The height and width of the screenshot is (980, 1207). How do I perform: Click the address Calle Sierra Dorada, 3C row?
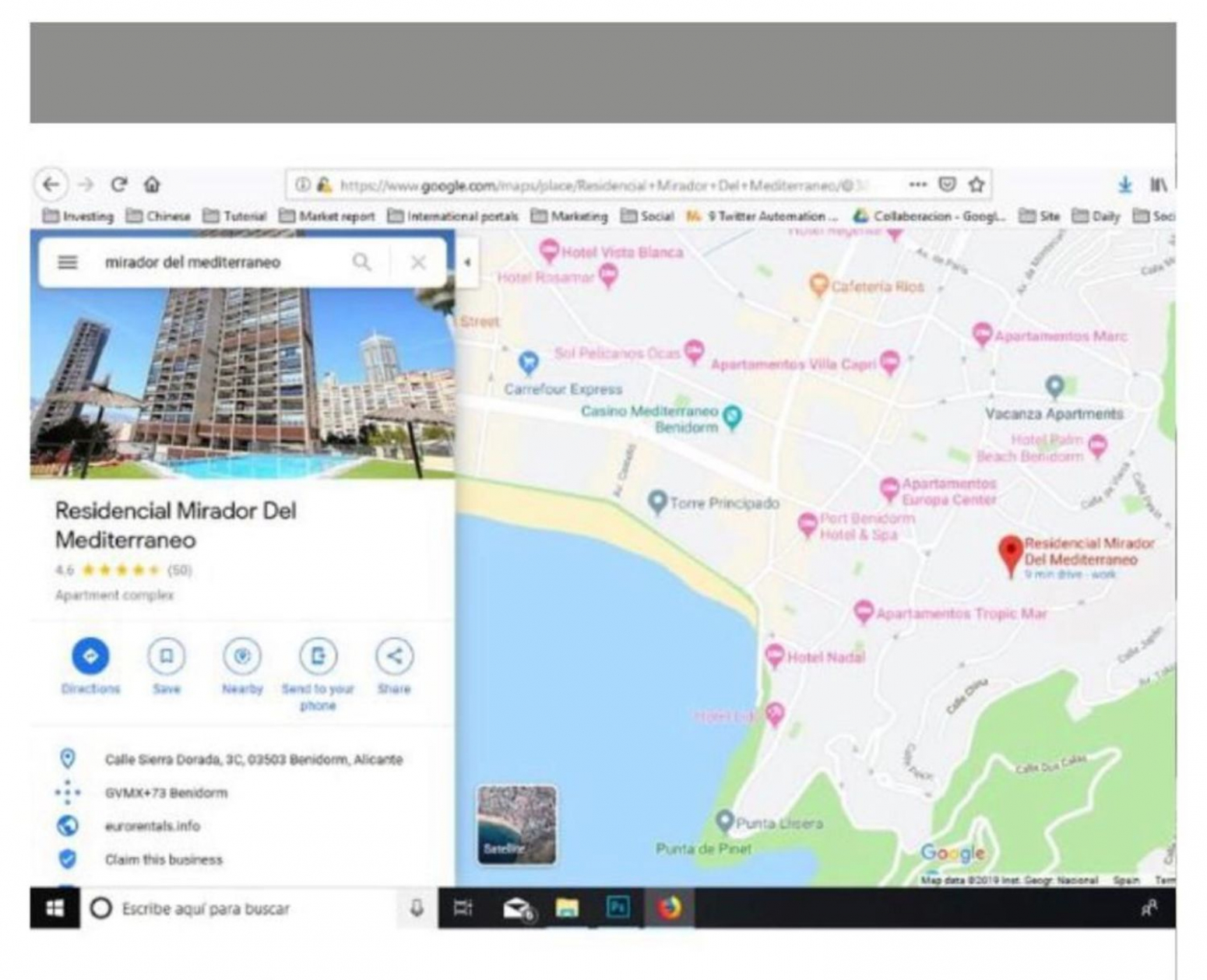click(x=242, y=759)
